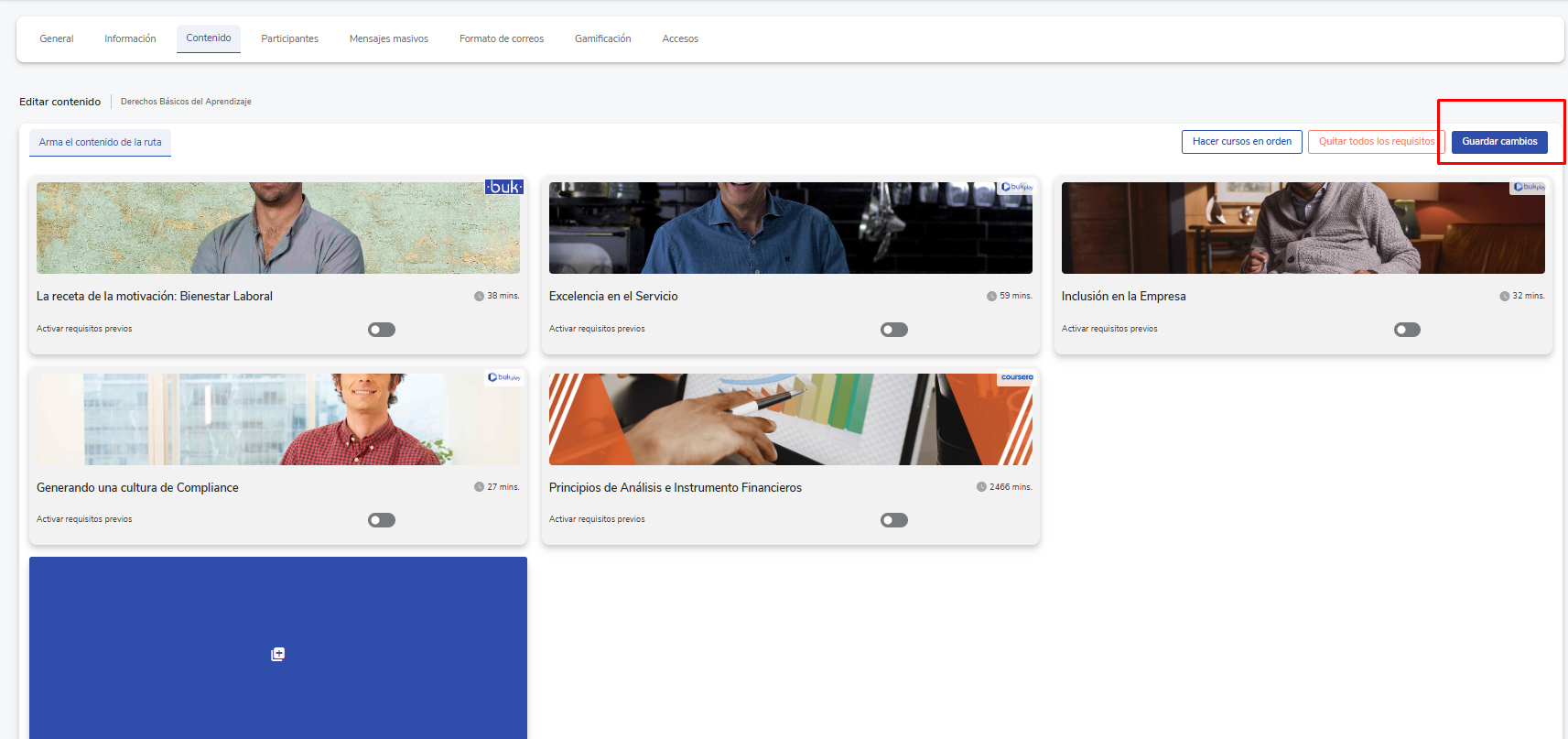Toggle prerequisites for Excelencia en el Servicio
The image size is (1568, 739).
tap(894, 330)
